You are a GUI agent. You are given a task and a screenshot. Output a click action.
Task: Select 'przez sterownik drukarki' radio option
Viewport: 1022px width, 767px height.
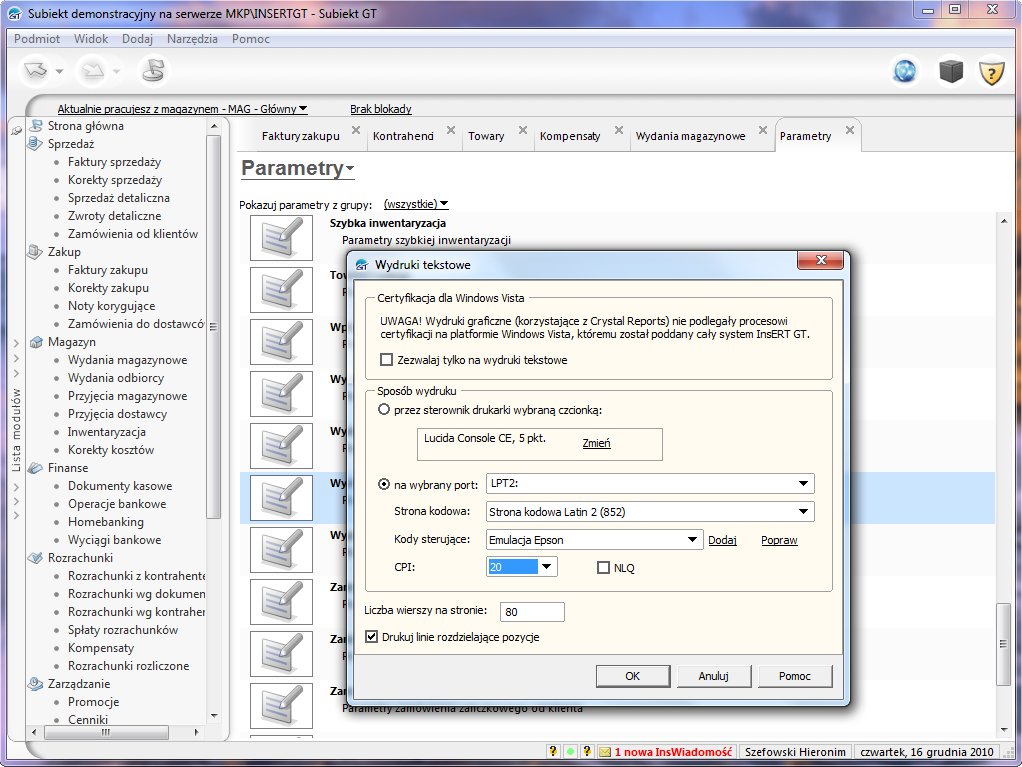pos(384,410)
